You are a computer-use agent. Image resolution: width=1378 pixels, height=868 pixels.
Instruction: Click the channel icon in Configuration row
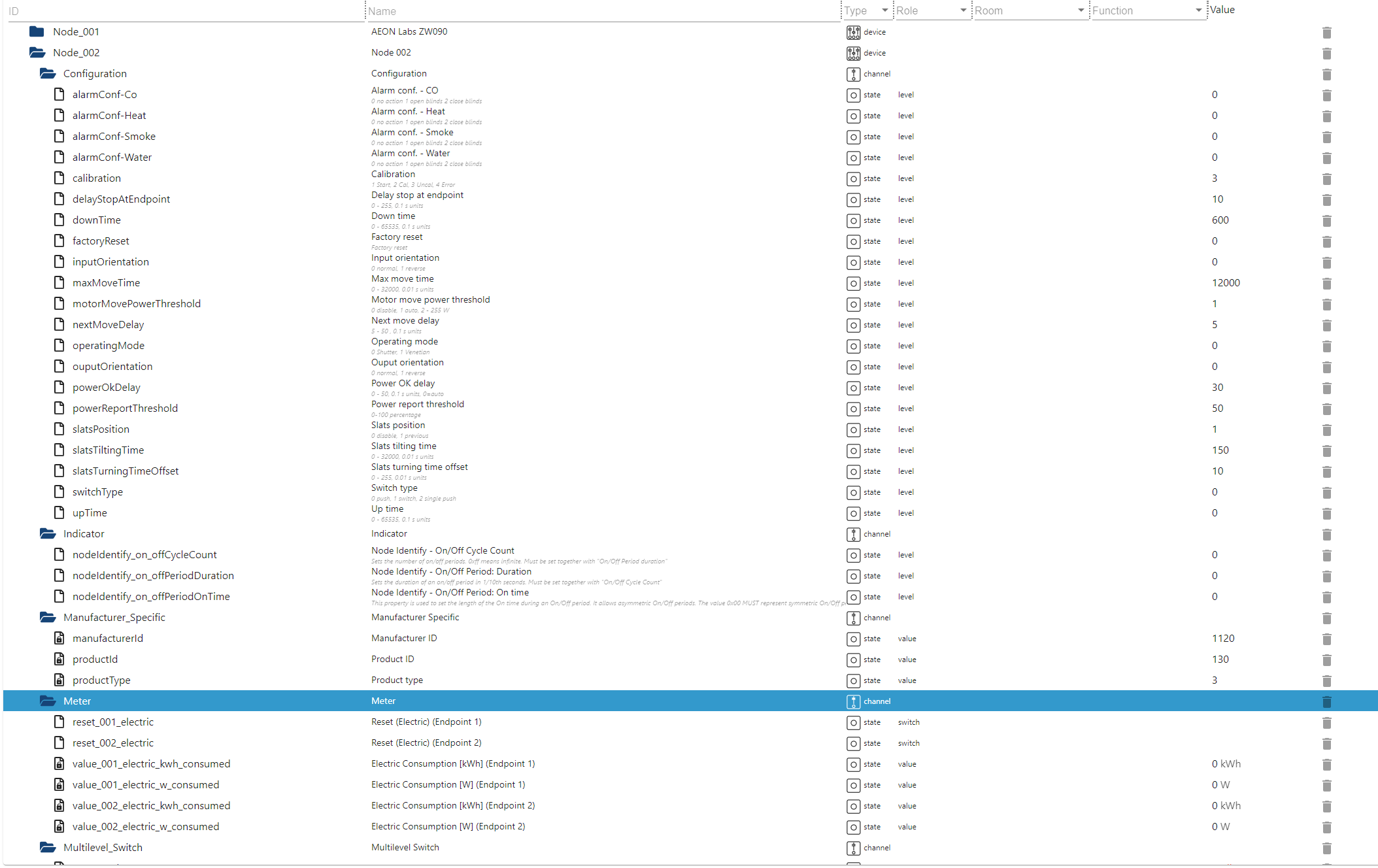[854, 74]
